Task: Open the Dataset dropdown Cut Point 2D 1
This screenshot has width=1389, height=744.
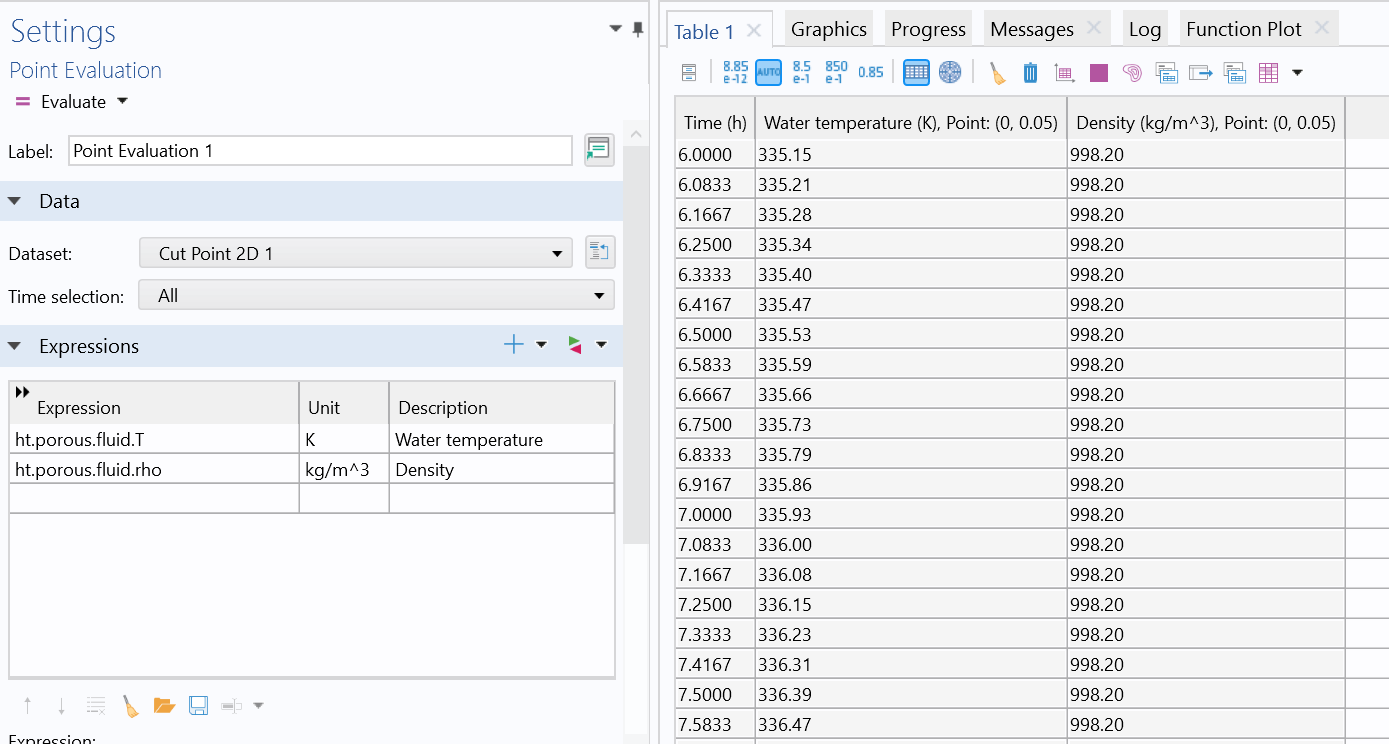Action: (355, 254)
